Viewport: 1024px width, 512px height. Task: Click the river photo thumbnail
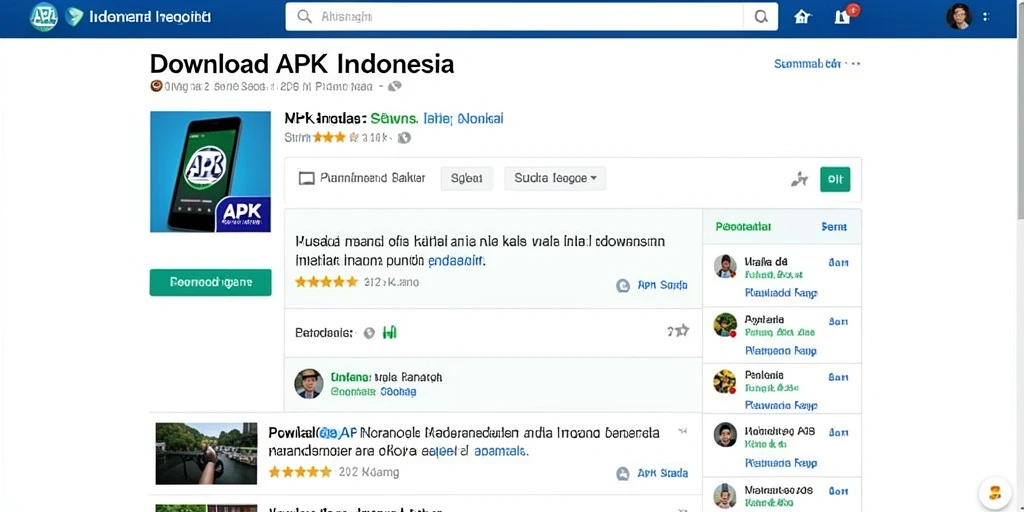206,453
